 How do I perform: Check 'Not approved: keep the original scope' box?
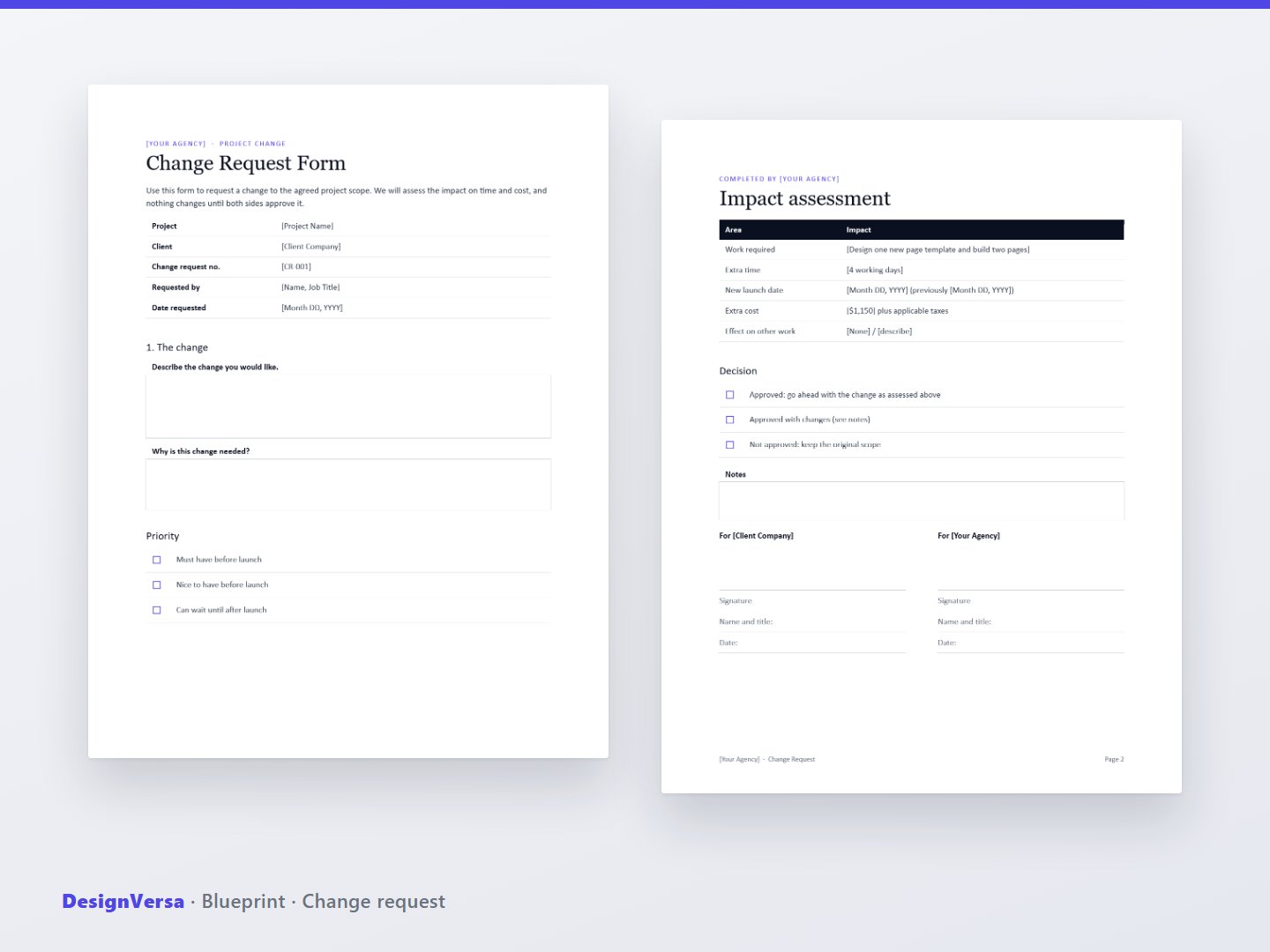(x=729, y=445)
